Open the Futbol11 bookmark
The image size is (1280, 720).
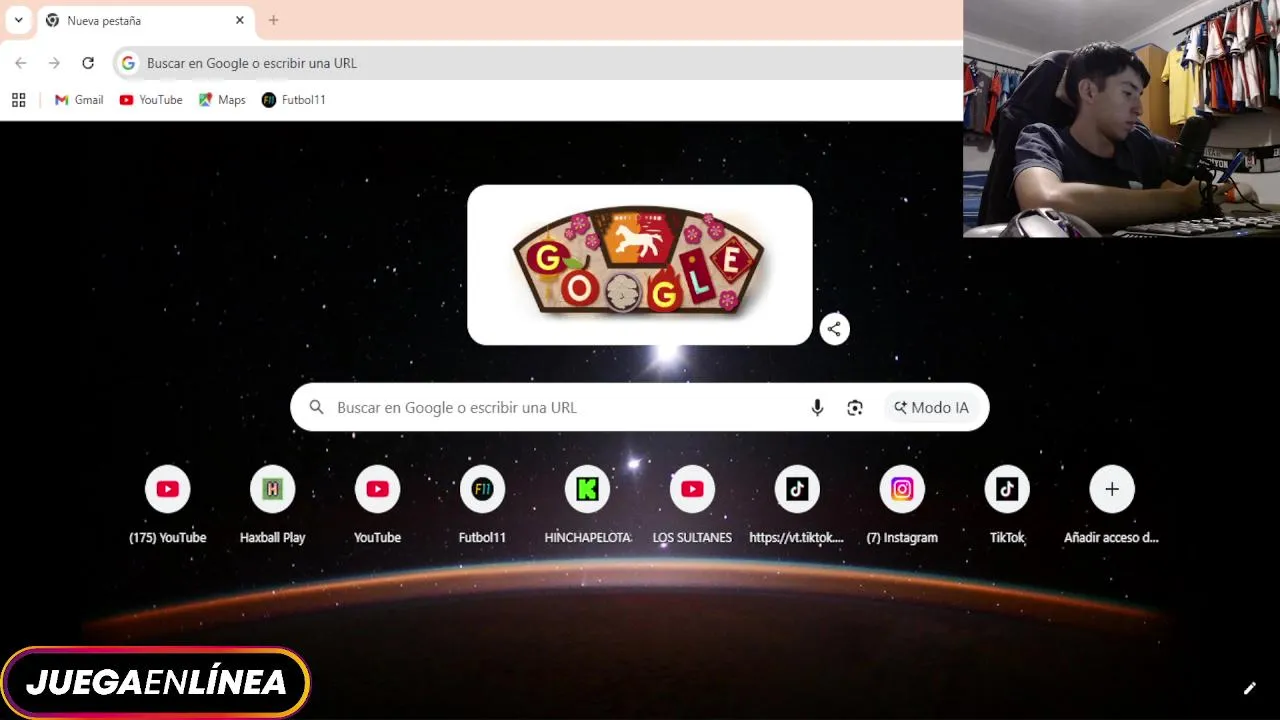(294, 100)
